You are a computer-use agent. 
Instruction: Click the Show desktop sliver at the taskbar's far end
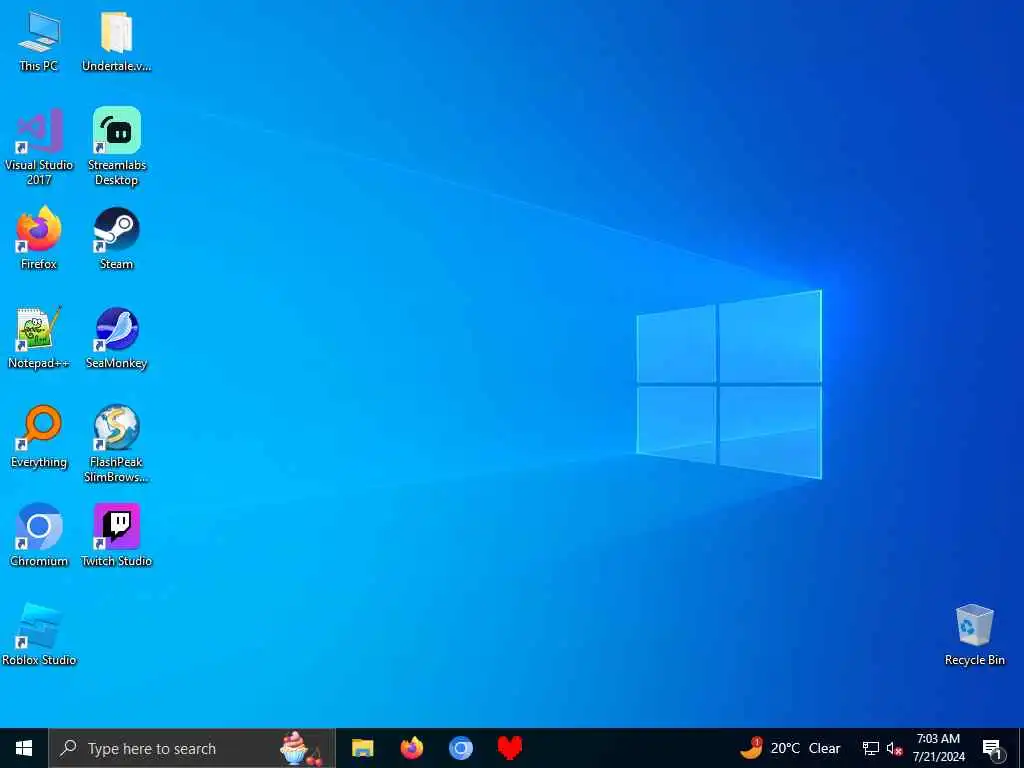click(1021, 748)
